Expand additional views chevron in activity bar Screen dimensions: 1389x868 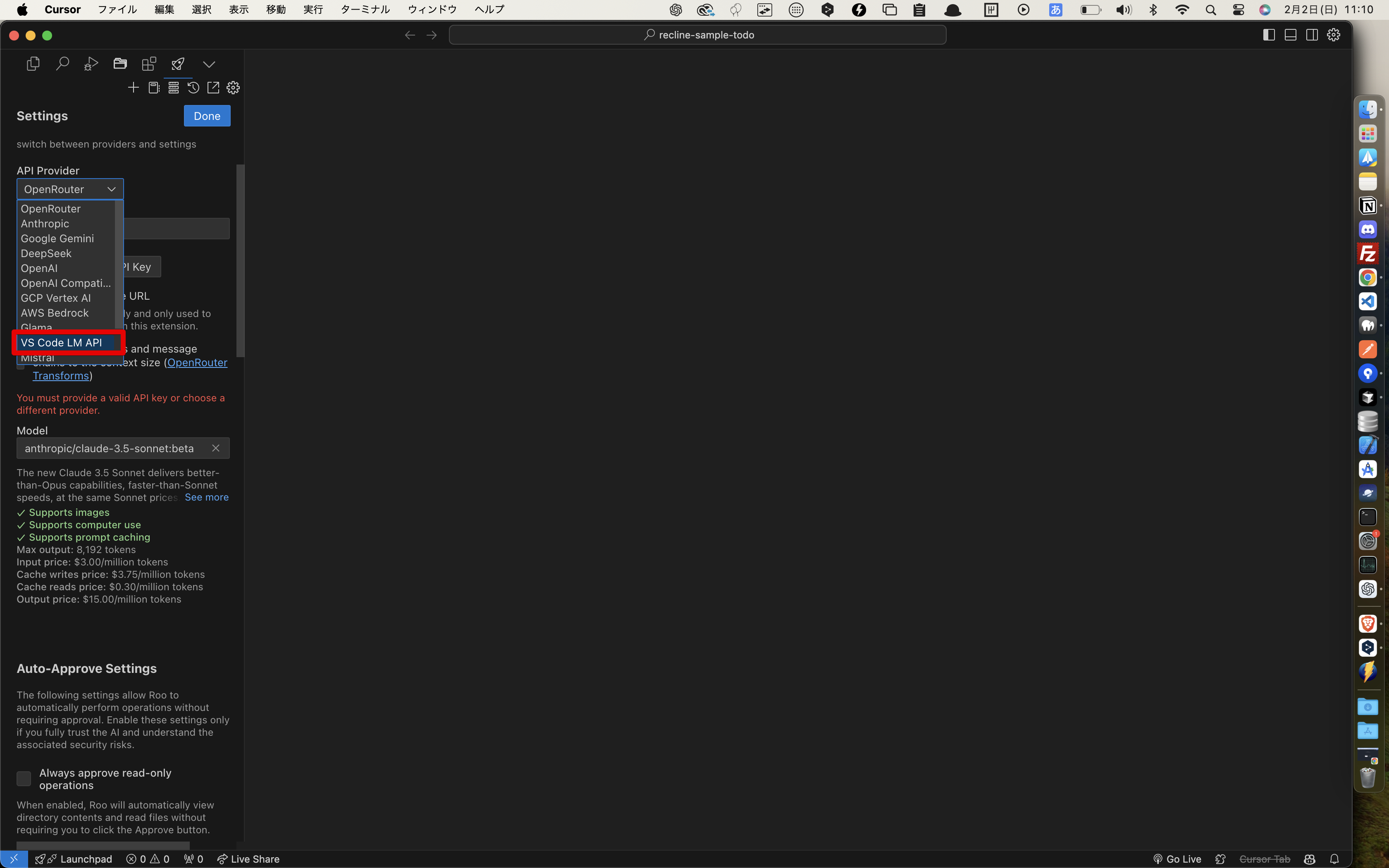point(209,64)
